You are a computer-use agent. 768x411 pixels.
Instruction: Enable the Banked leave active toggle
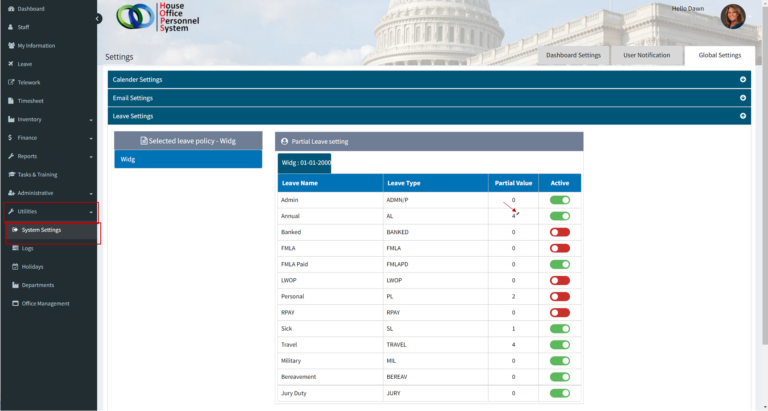click(x=560, y=232)
